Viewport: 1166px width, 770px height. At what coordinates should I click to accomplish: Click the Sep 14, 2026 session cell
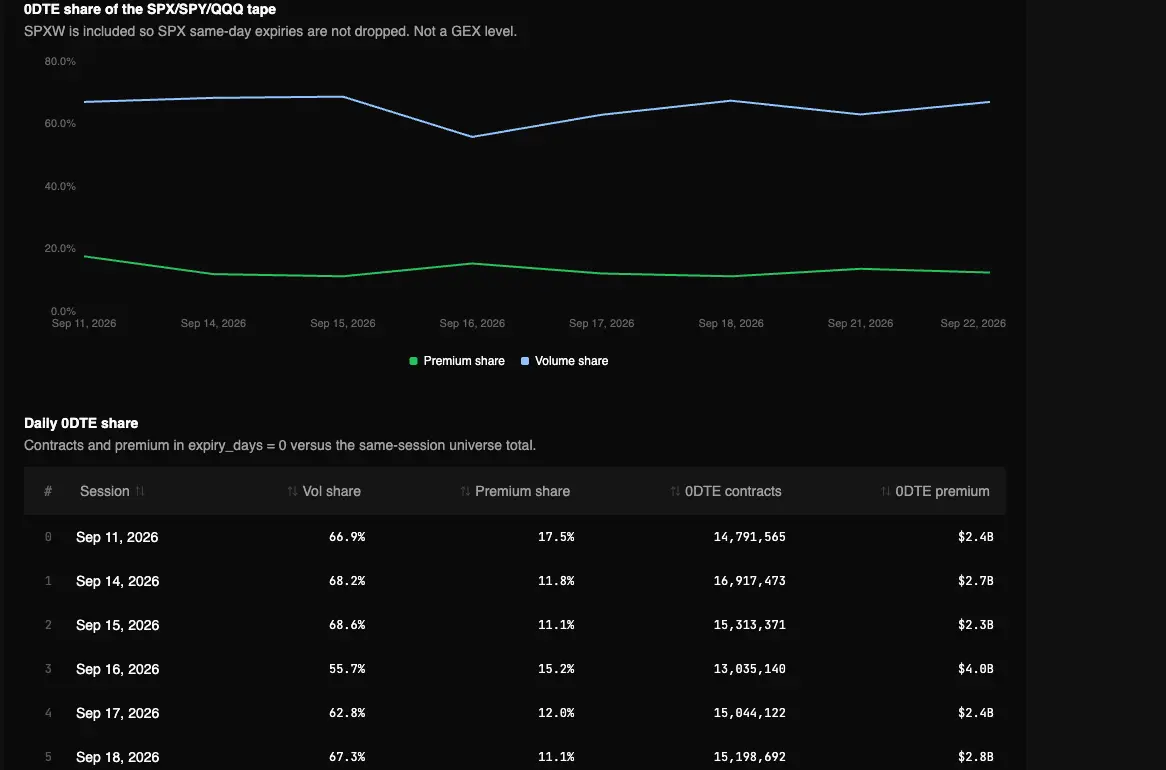(117, 581)
